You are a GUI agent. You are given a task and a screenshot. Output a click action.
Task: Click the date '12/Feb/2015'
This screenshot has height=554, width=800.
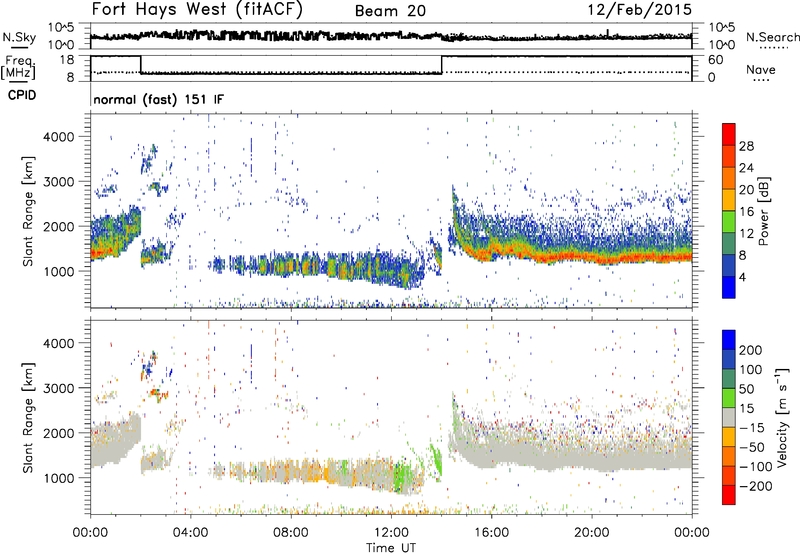(640, 9)
